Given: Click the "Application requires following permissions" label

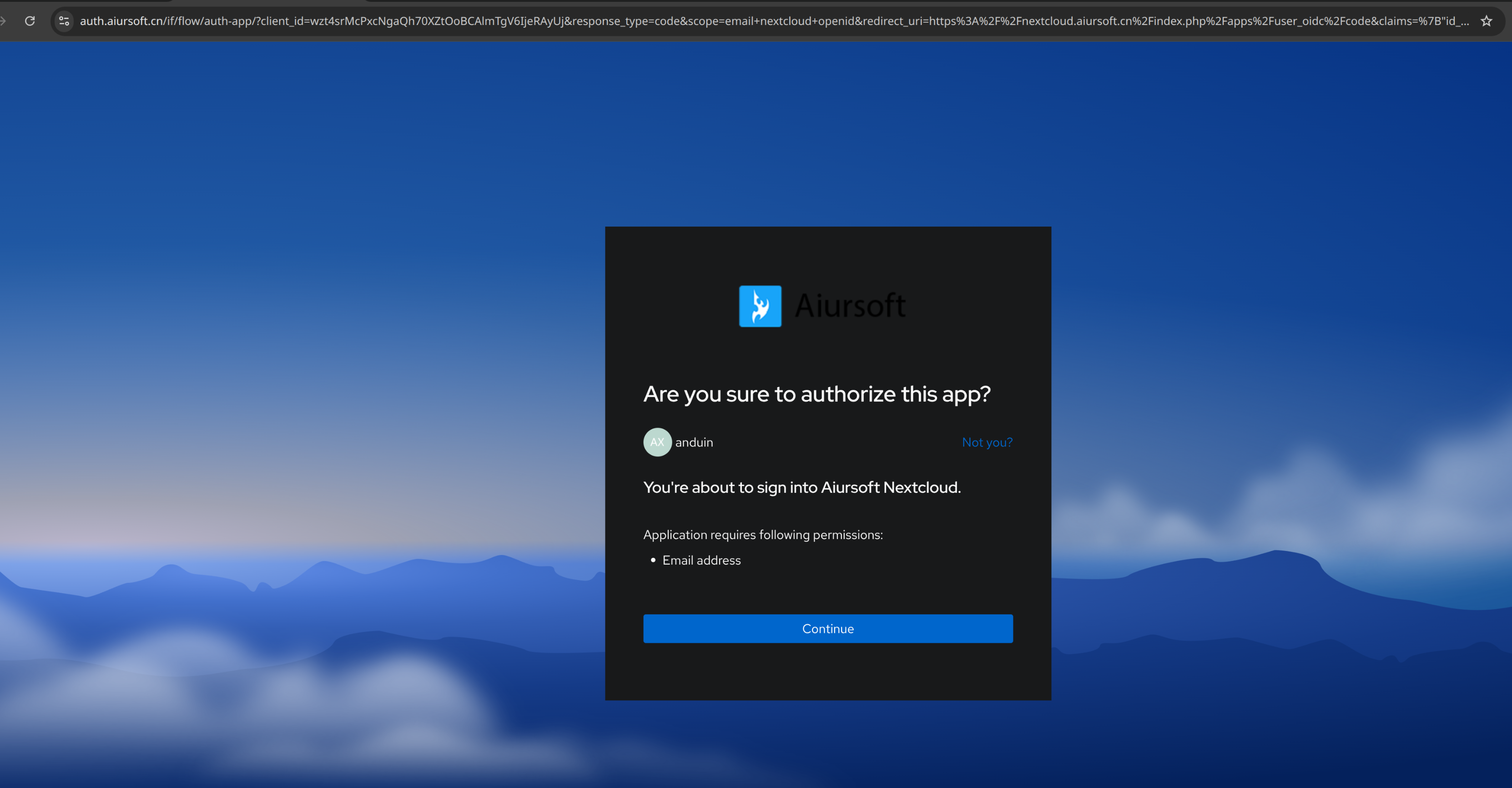Looking at the screenshot, I should point(762,535).
